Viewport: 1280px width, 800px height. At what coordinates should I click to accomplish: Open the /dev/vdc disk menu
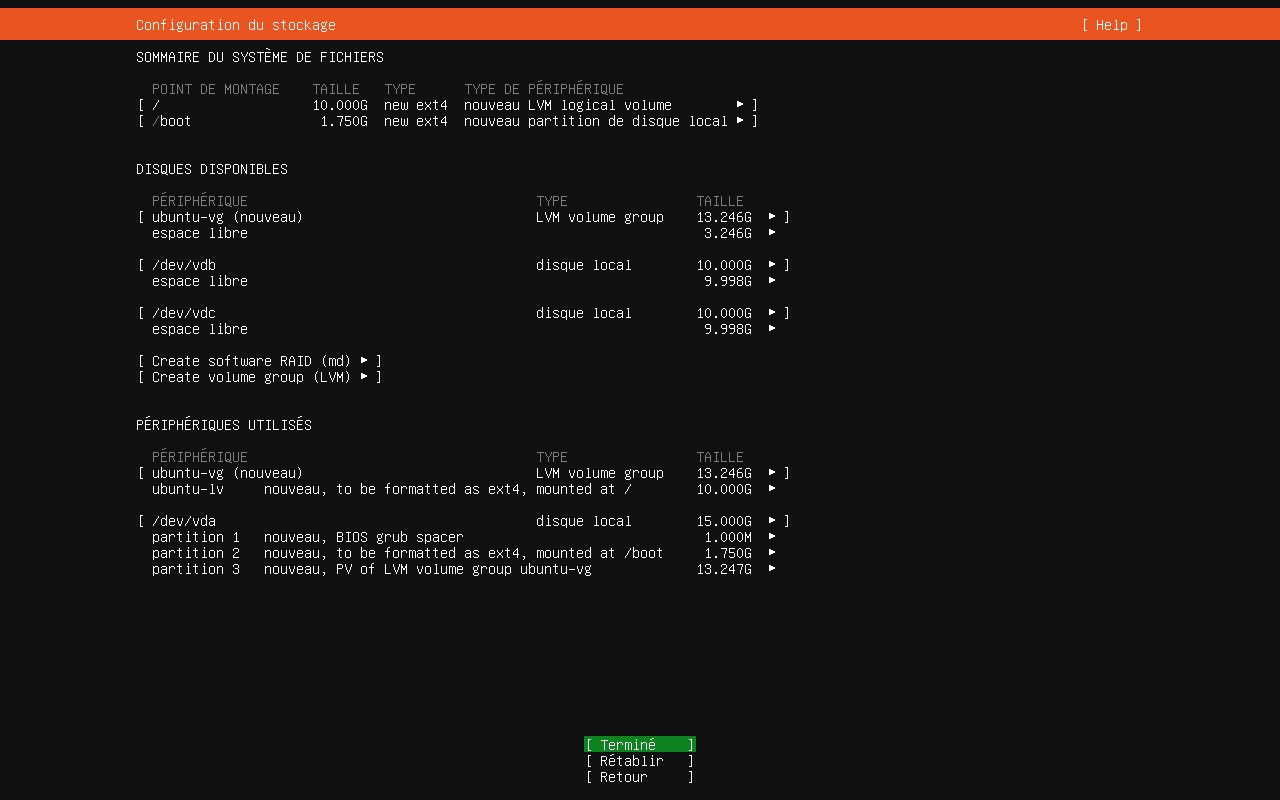pos(464,313)
